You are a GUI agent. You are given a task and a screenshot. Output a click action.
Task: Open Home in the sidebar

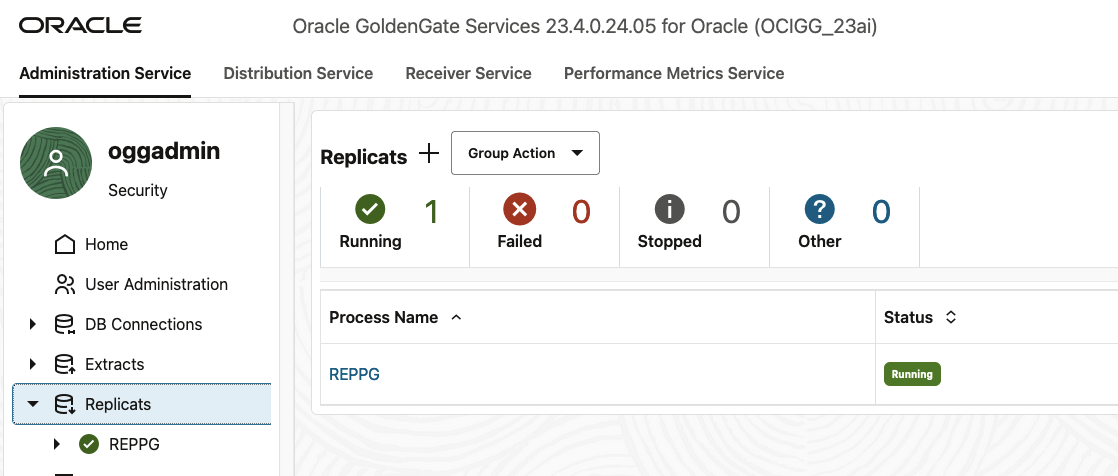pos(106,244)
